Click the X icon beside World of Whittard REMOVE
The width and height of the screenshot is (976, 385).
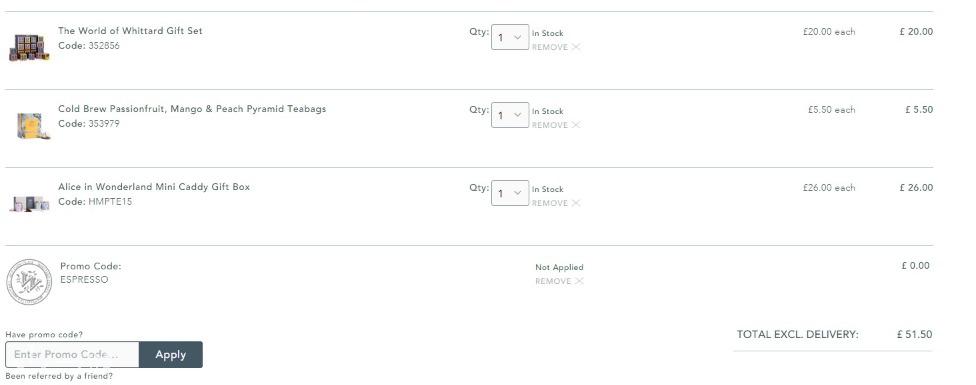click(x=576, y=47)
